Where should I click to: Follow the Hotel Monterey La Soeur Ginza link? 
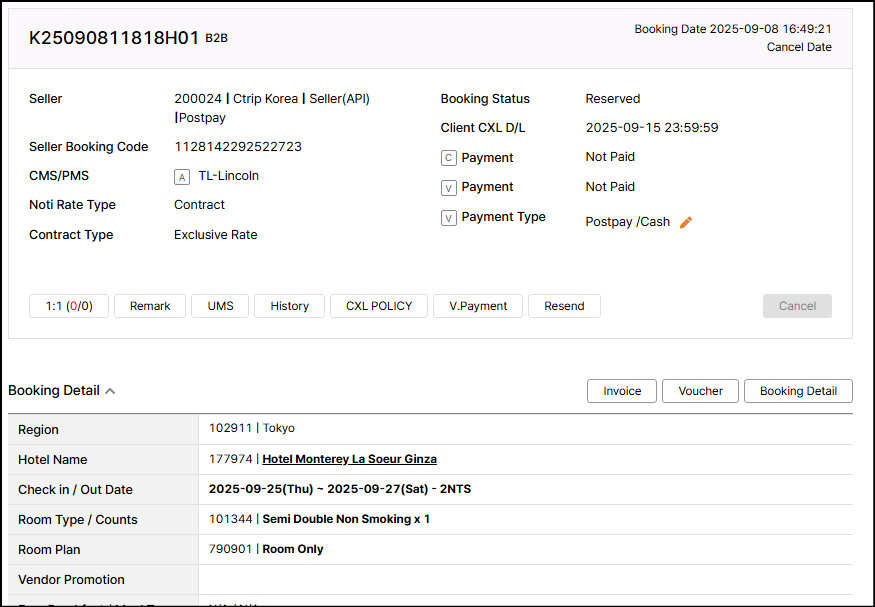coord(349,460)
